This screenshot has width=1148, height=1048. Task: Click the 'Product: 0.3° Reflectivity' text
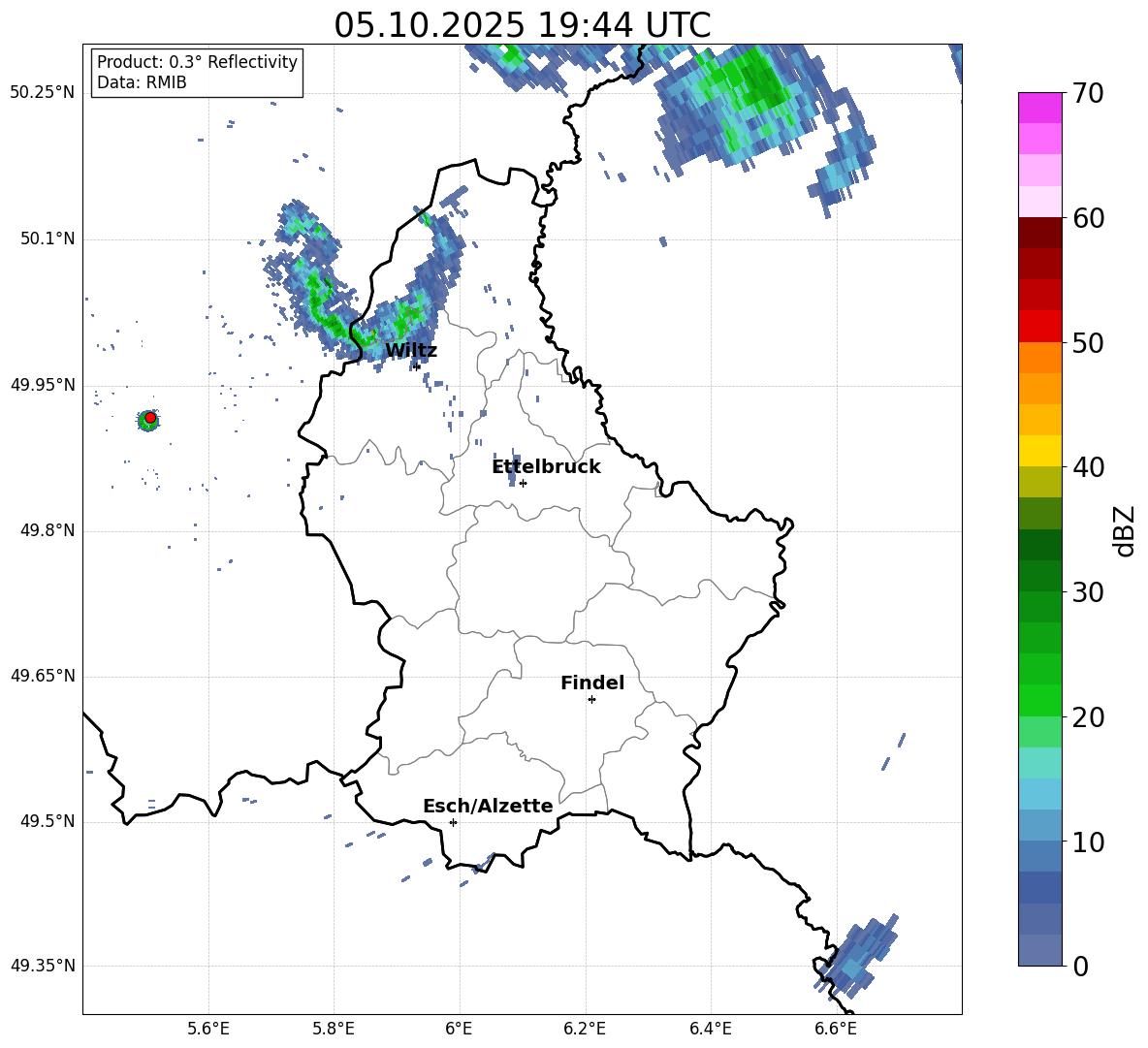(197, 62)
